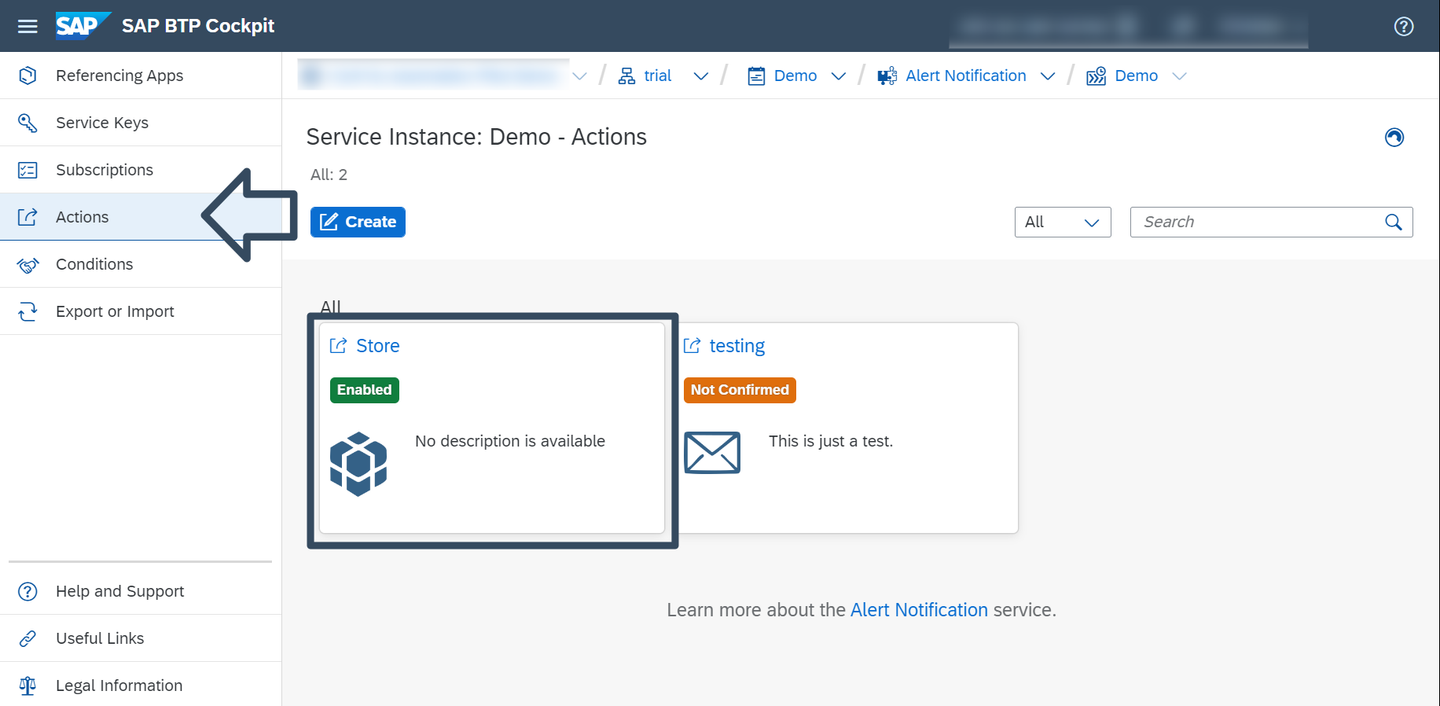Click the Referencing Apps sidebar icon
This screenshot has height=706, width=1440.
point(28,76)
